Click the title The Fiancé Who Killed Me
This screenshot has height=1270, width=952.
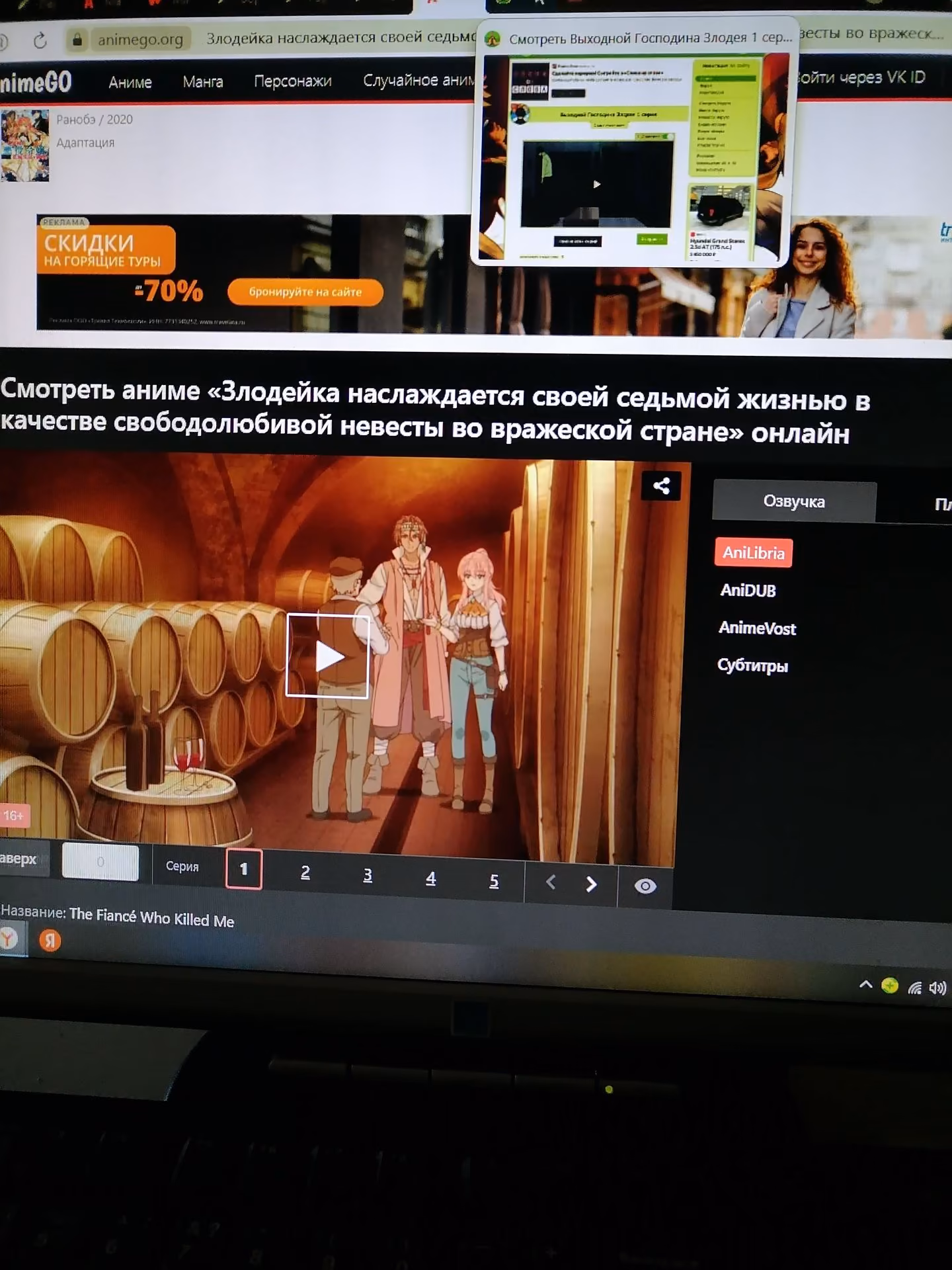point(151,917)
